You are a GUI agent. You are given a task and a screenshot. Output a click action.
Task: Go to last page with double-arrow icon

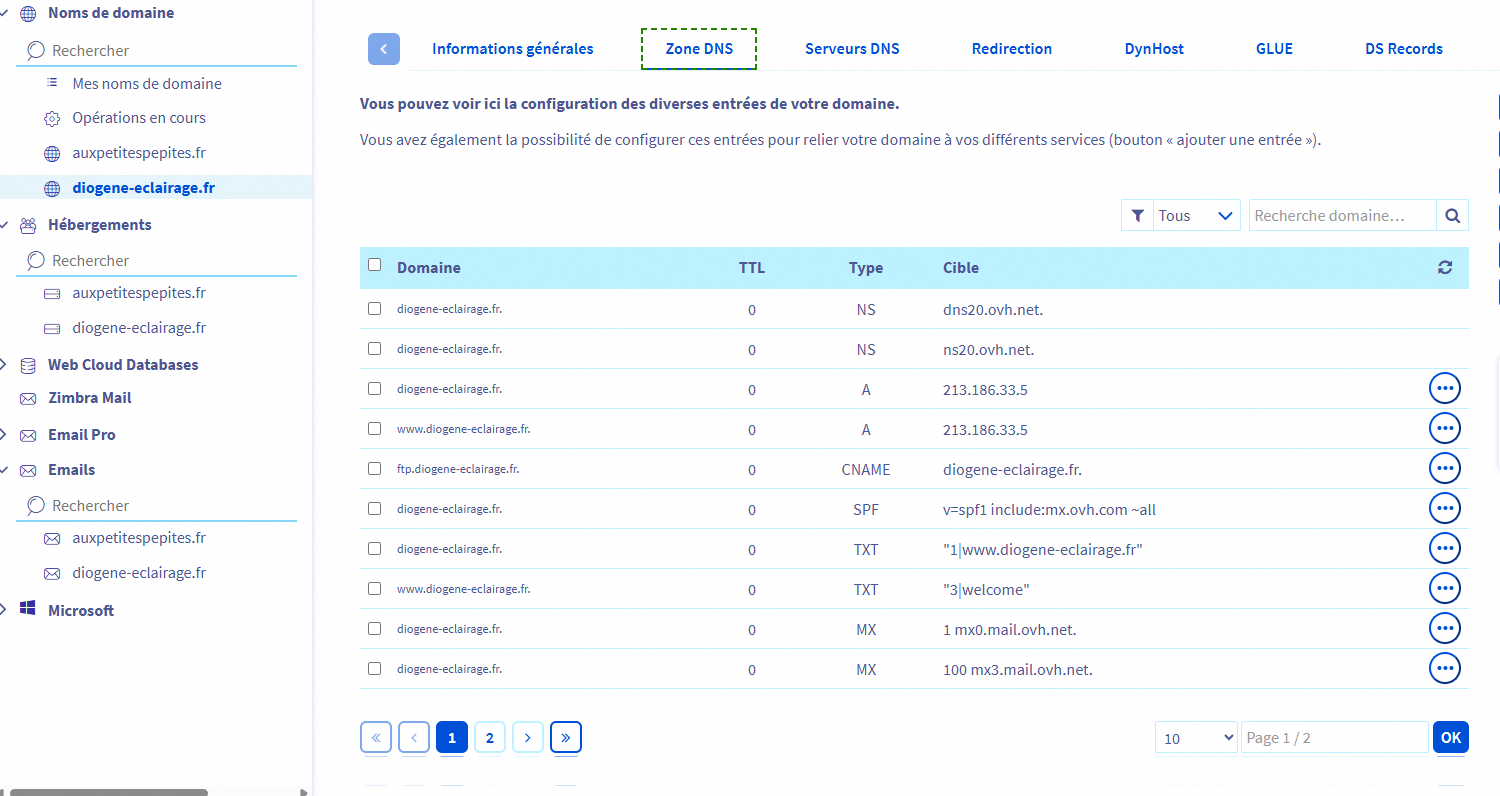565,738
